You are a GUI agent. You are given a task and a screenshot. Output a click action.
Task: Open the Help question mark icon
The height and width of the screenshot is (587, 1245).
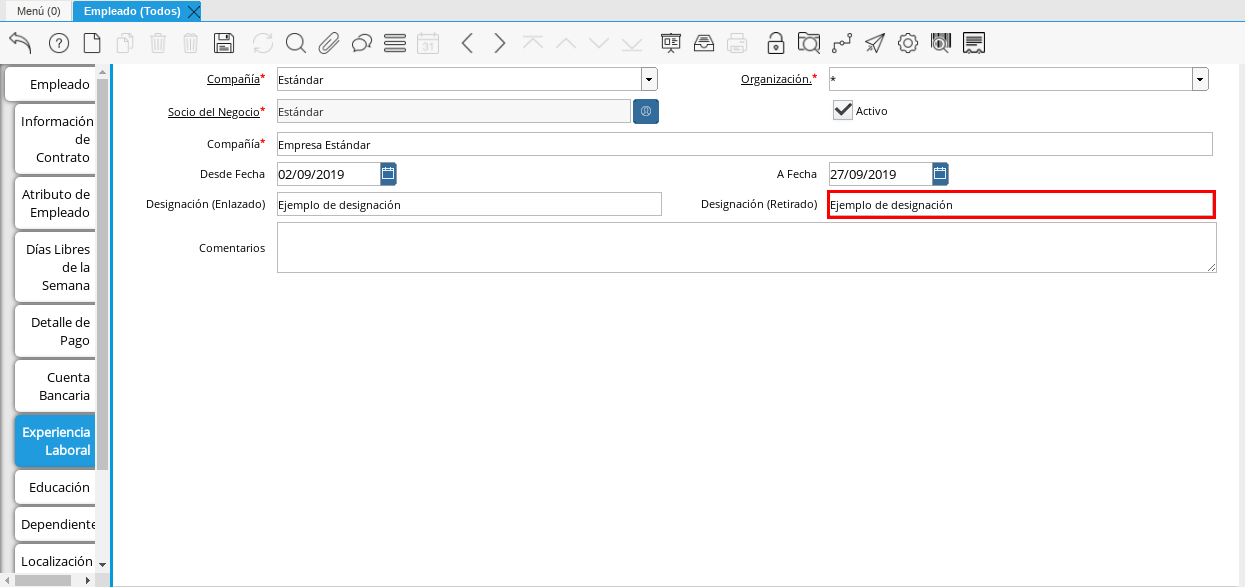59,43
